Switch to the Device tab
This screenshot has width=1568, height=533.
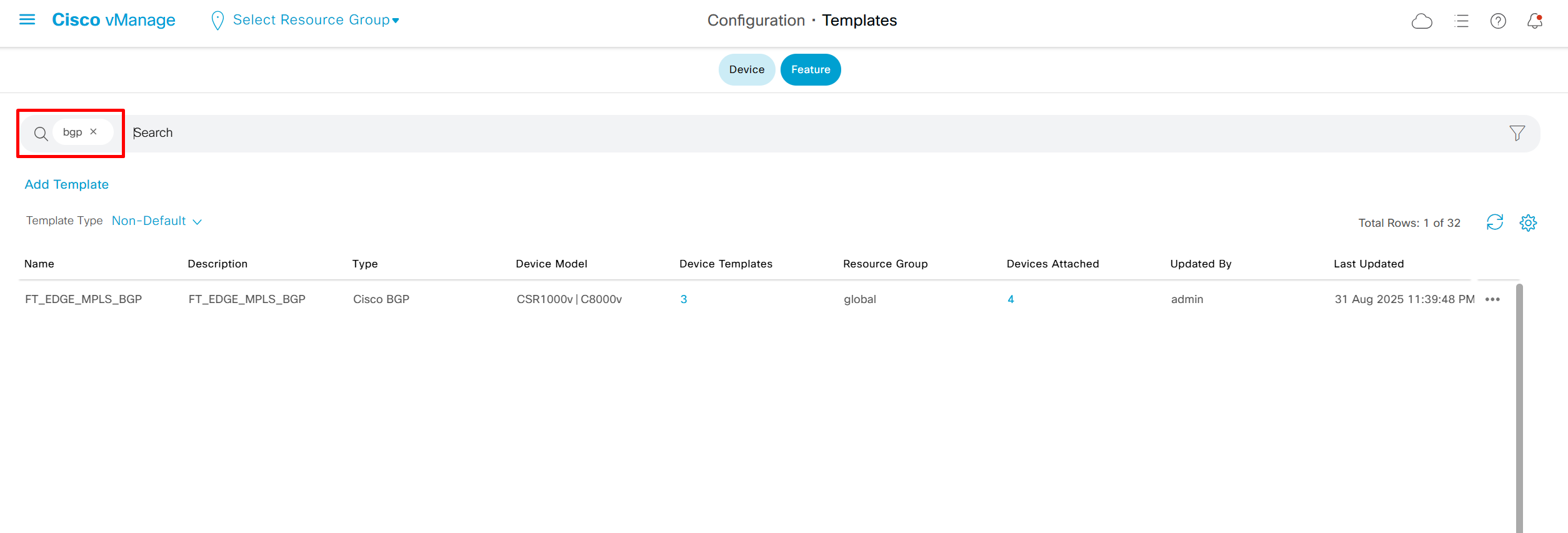[746, 69]
